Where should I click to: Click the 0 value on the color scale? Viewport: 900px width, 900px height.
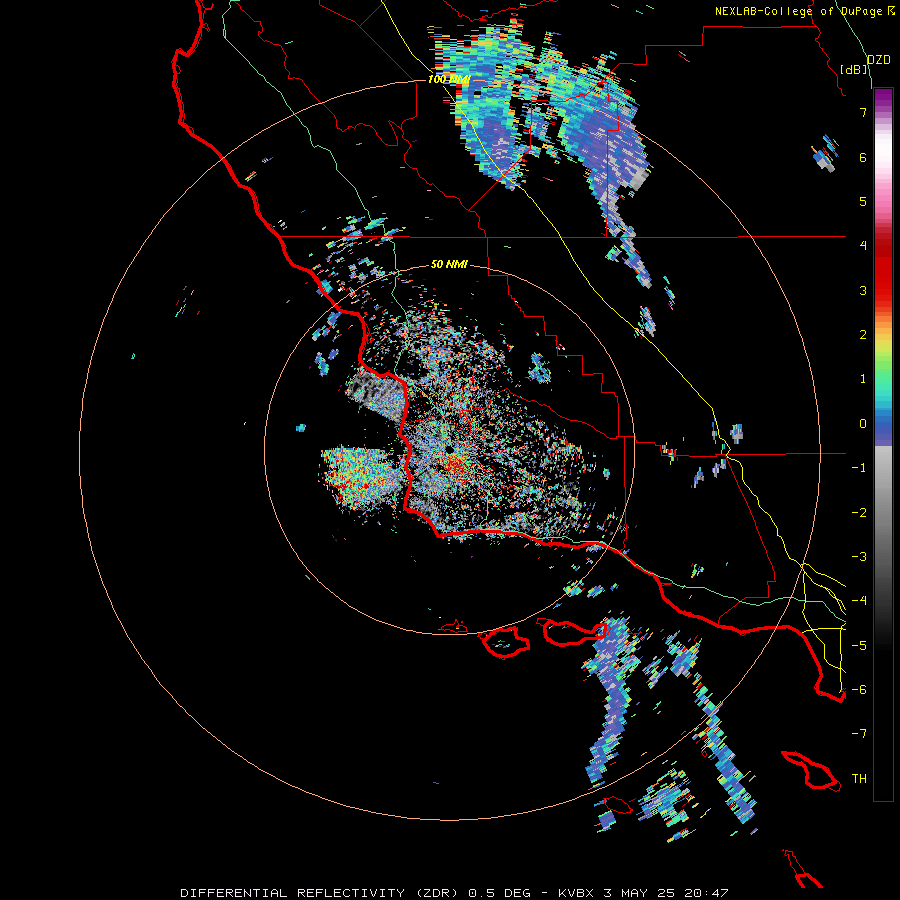click(863, 424)
